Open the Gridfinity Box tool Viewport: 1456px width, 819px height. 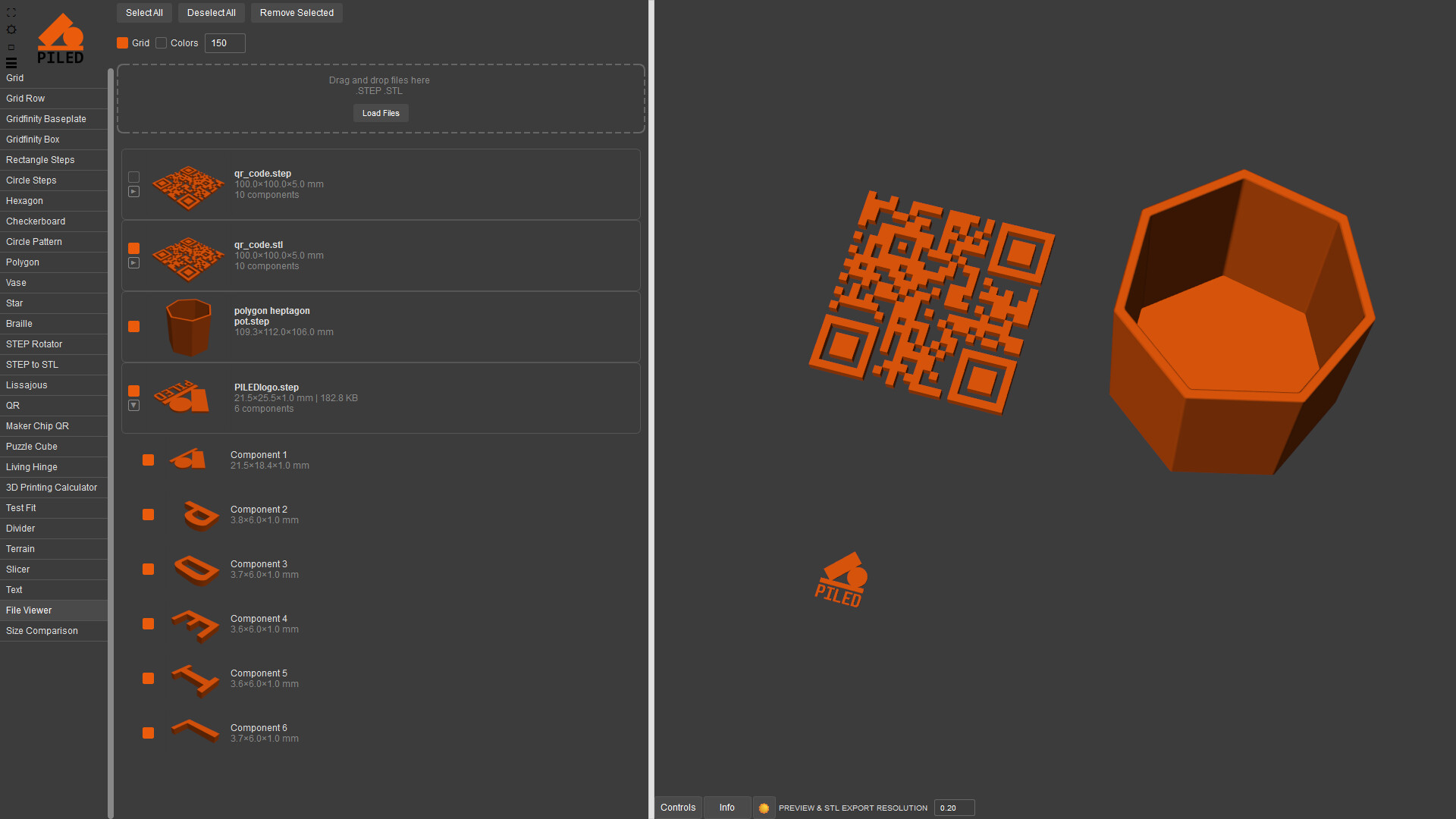33,140
